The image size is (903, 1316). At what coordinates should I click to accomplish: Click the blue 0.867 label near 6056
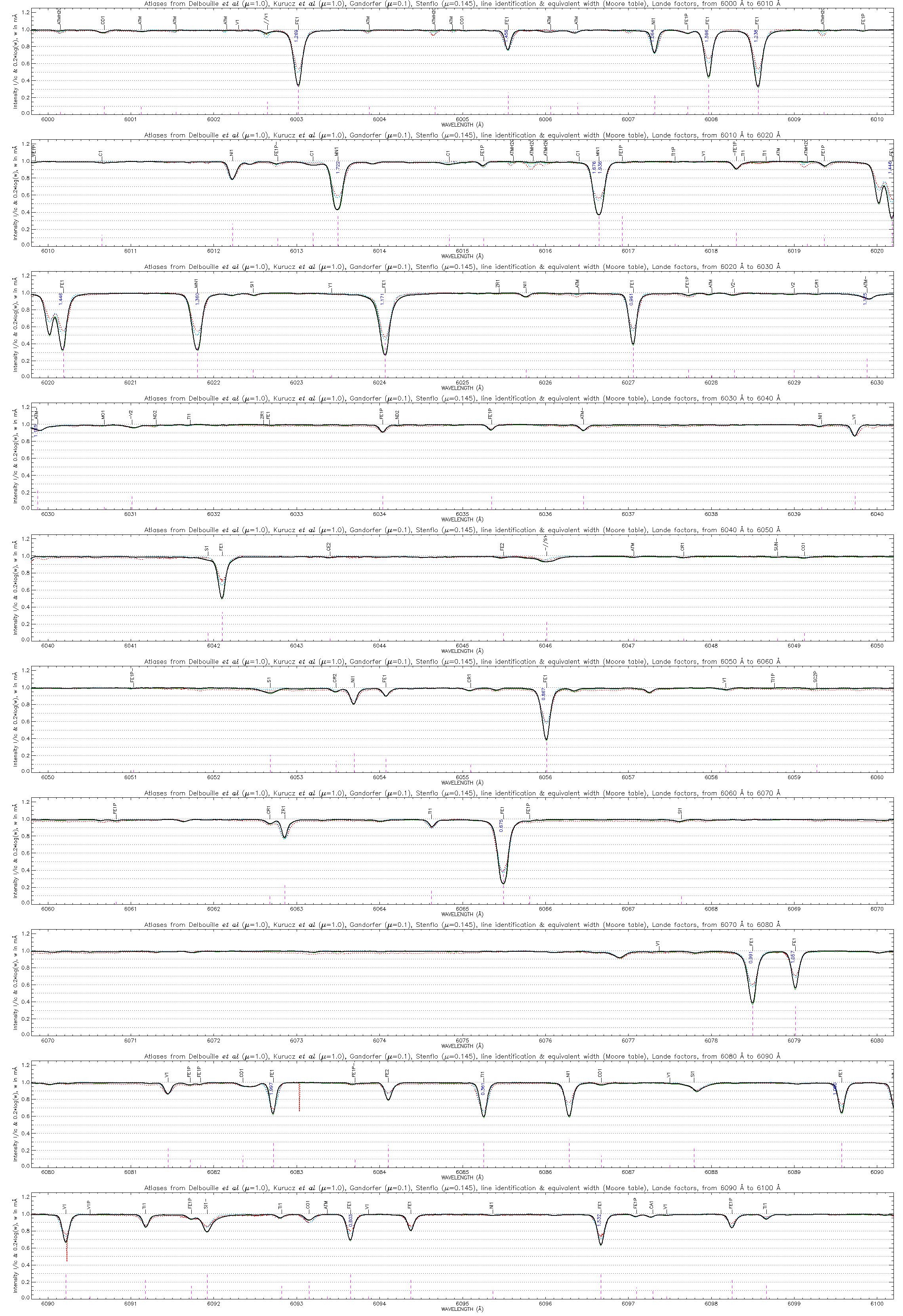point(543,694)
